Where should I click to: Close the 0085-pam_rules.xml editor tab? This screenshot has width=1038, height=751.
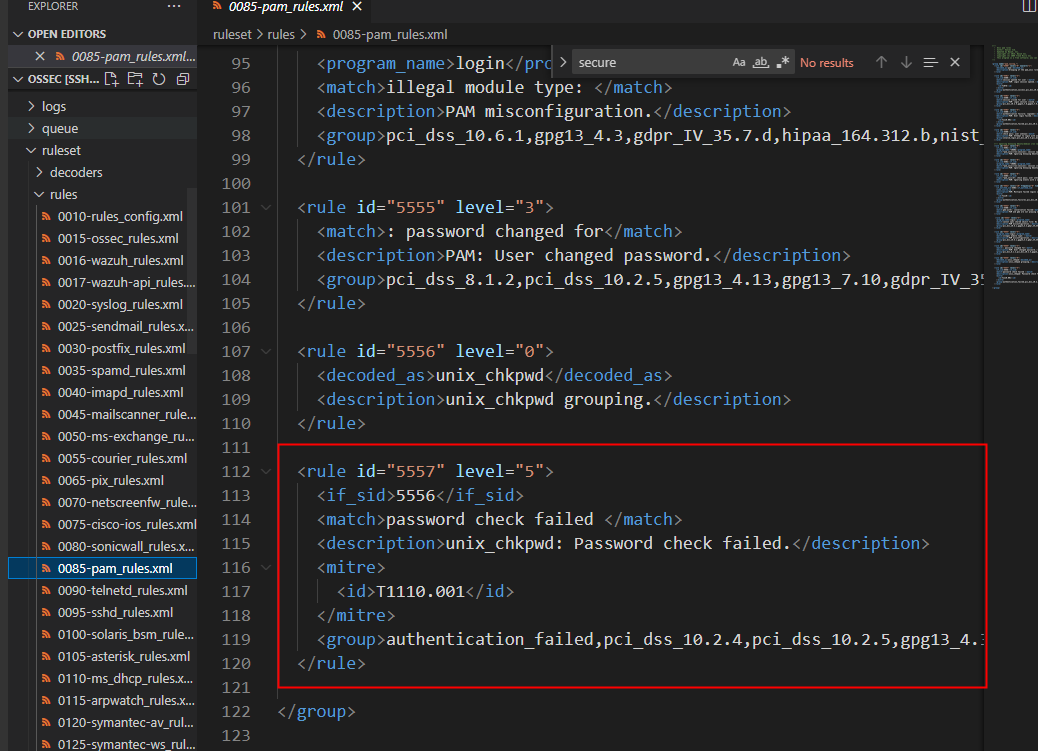coord(357,7)
